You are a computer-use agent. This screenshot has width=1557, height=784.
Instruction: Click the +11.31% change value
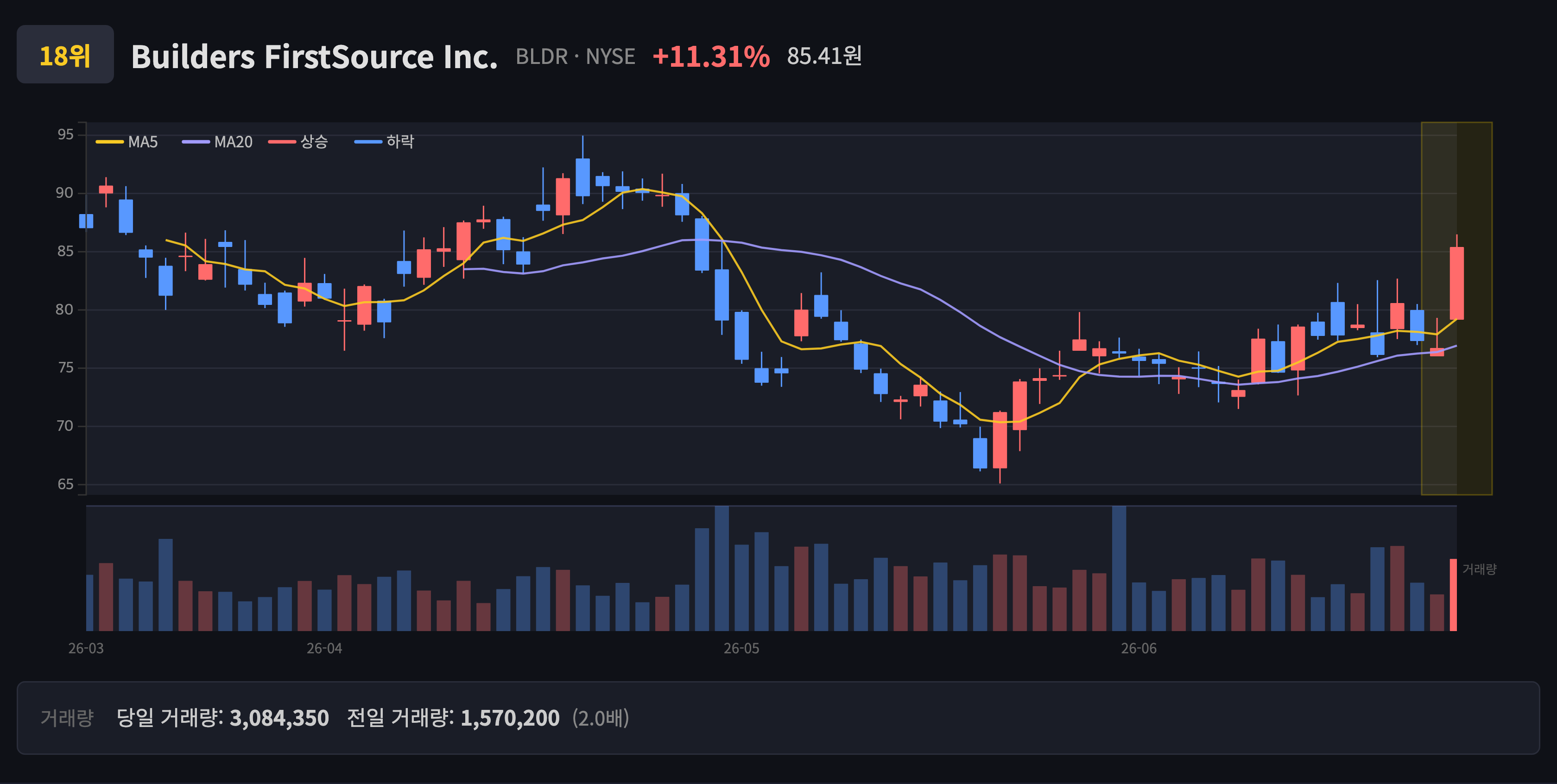click(x=711, y=57)
